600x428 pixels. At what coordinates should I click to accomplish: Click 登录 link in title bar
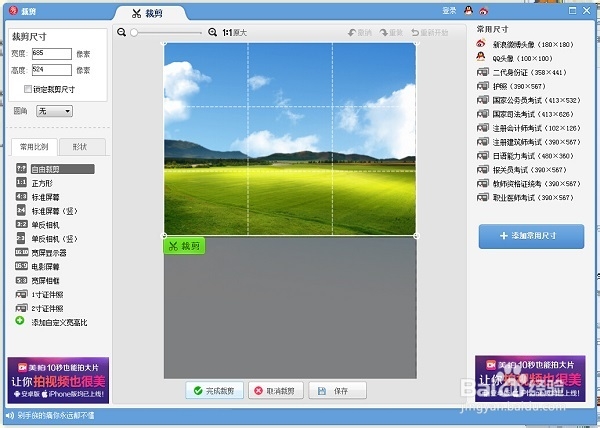[x=449, y=11]
